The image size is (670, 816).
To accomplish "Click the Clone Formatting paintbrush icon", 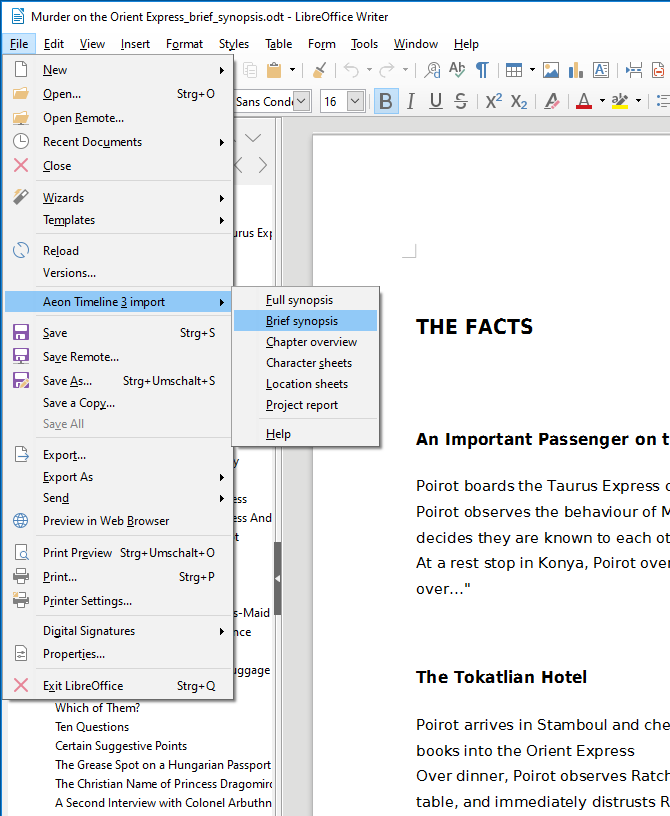I will [x=319, y=70].
